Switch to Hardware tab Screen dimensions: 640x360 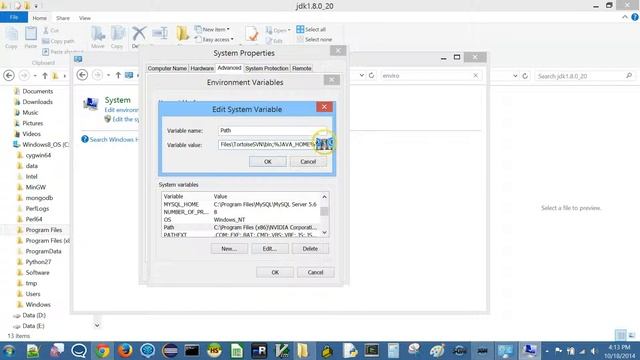(202, 68)
